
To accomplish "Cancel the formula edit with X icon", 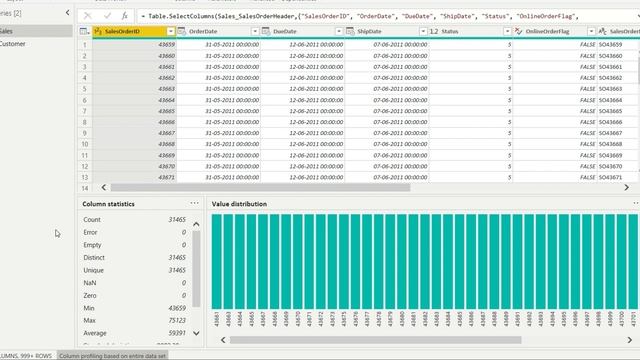I will 87,16.
